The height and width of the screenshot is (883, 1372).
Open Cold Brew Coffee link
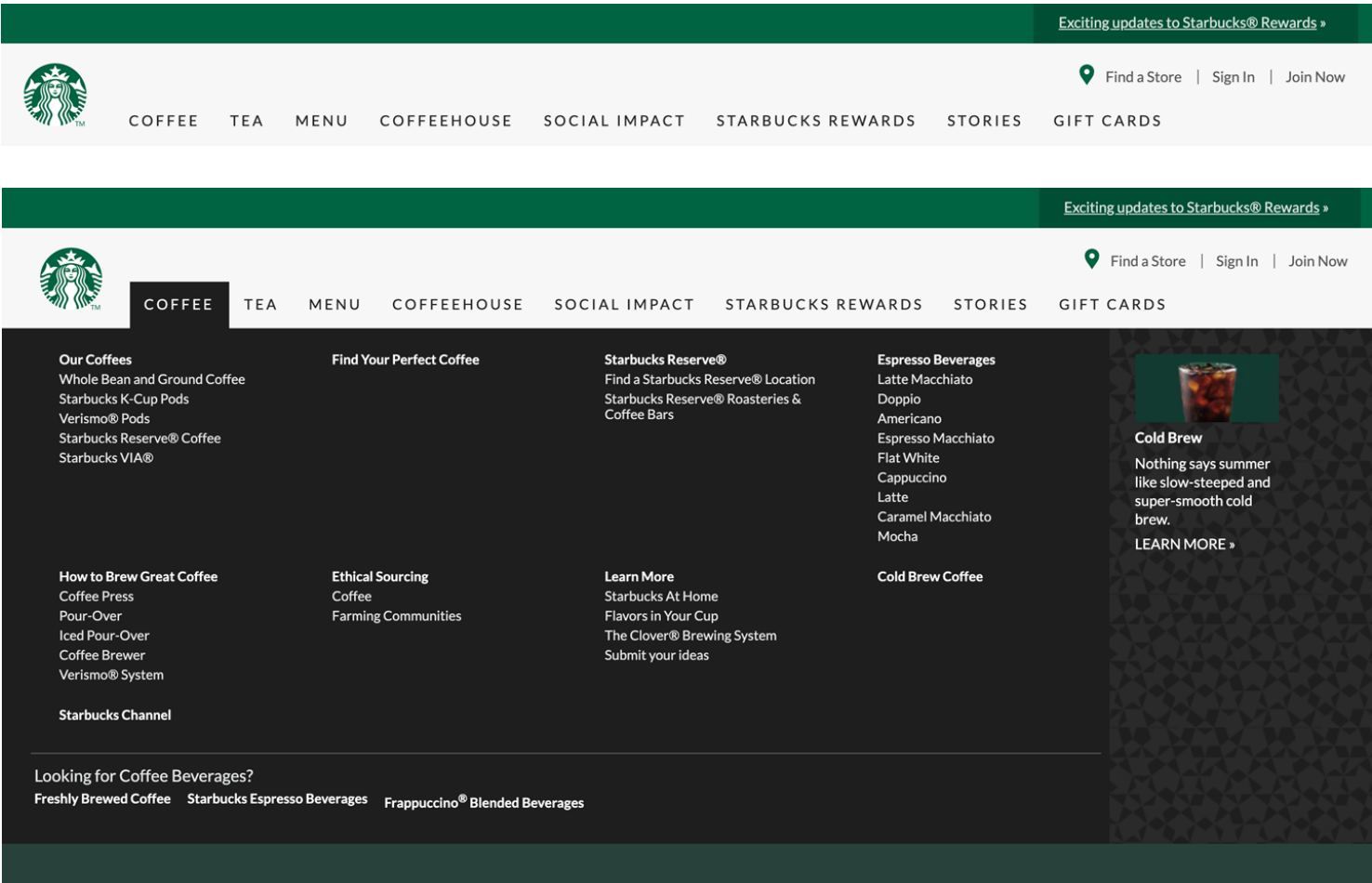coord(930,576)
